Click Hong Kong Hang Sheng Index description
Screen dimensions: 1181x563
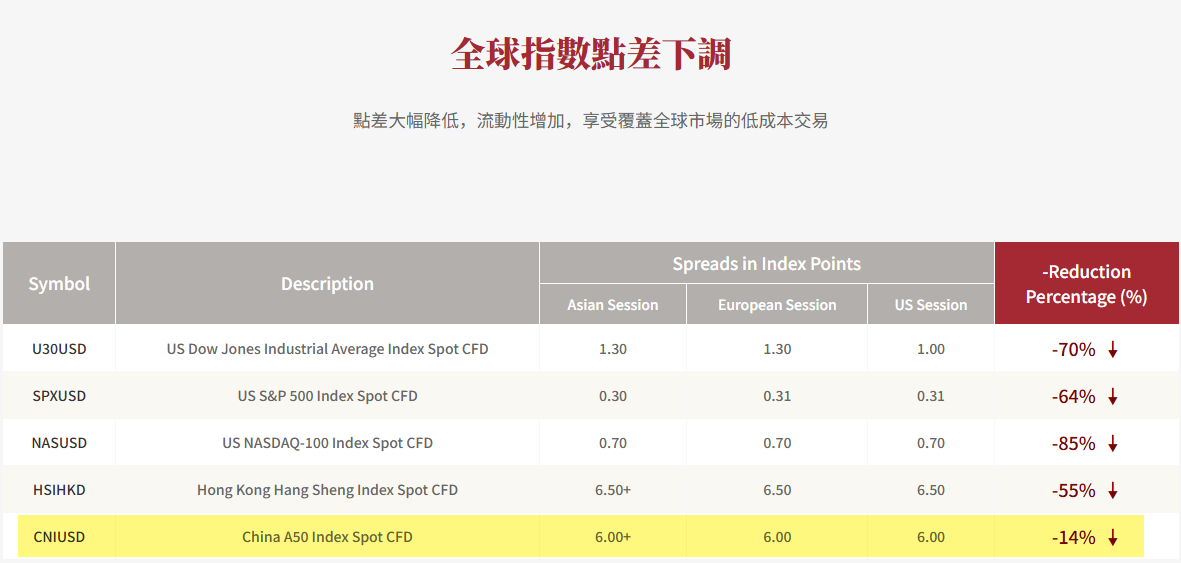click(x=327, y=491)
